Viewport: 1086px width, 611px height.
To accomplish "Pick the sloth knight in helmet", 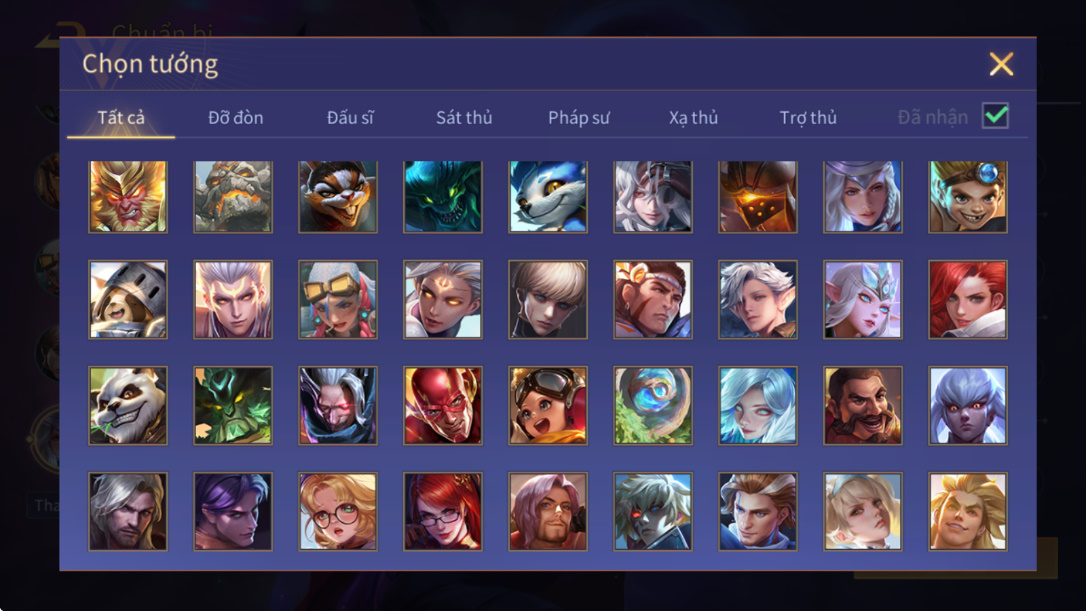I will tap(127, 300).
